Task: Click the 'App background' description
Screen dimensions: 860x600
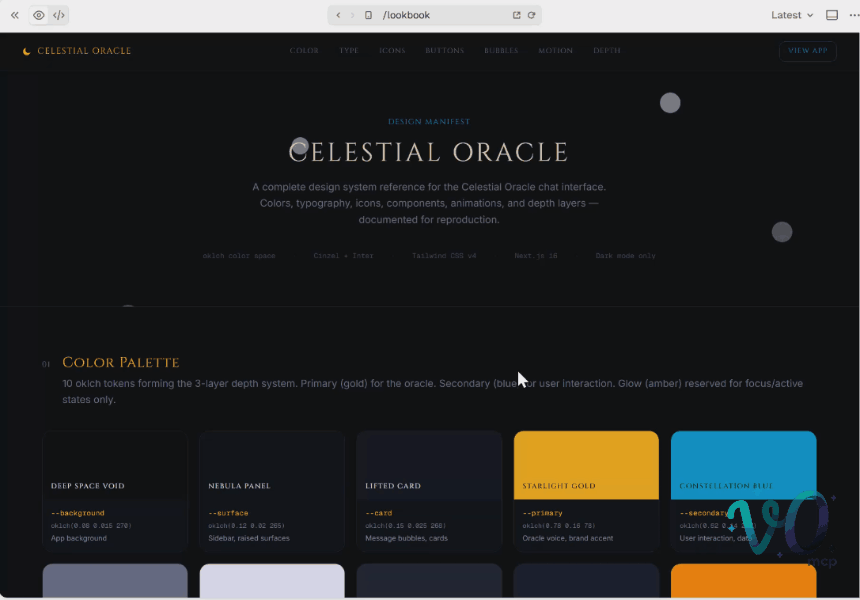Action: [79, 539]
